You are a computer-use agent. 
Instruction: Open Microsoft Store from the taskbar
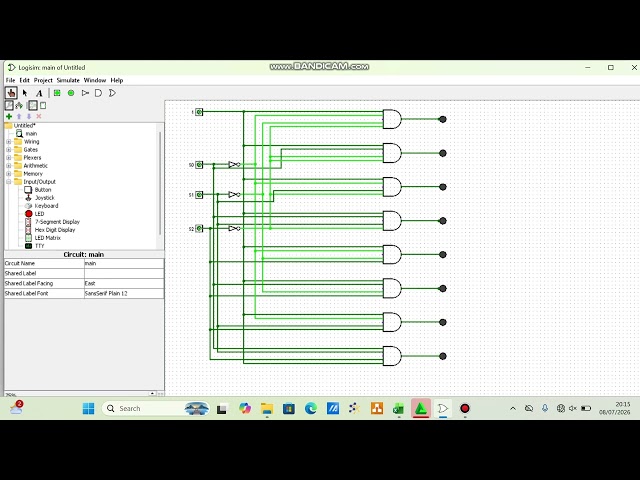coord(289,408)
